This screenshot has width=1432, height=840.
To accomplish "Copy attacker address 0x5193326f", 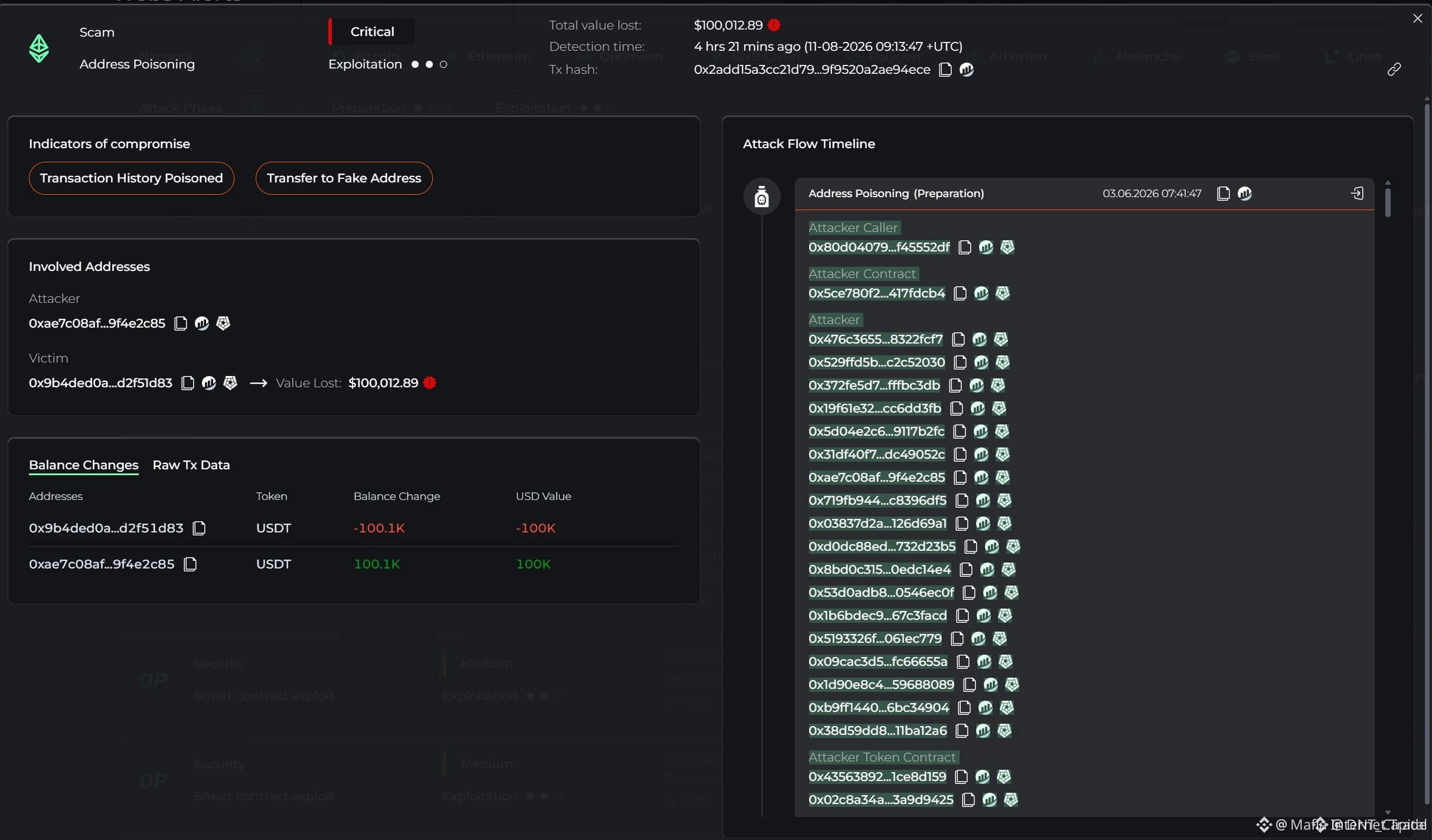I will tap(957, 639).
